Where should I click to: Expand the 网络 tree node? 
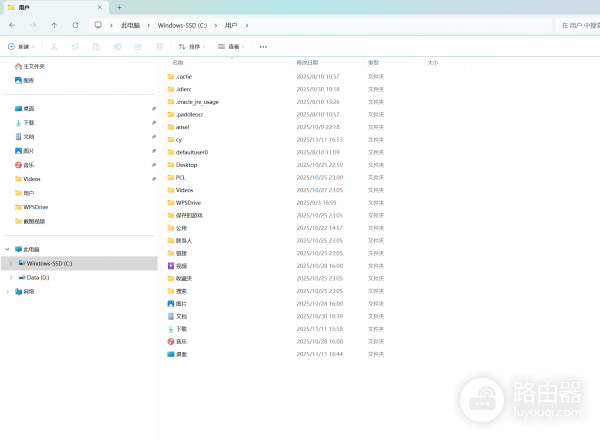pyautogui.click(x=7, y=292)
